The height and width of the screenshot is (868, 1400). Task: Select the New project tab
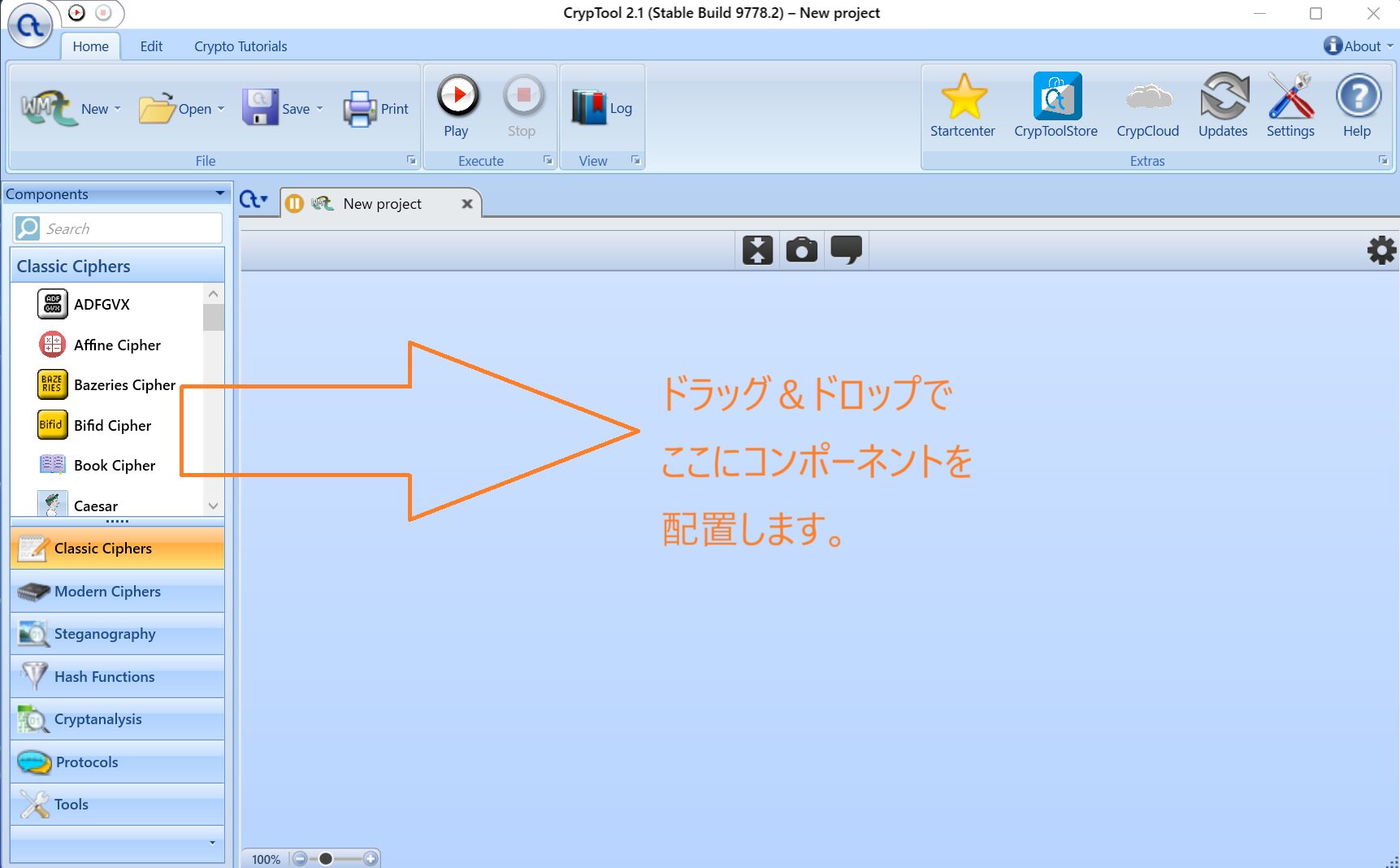click(381, 203)
